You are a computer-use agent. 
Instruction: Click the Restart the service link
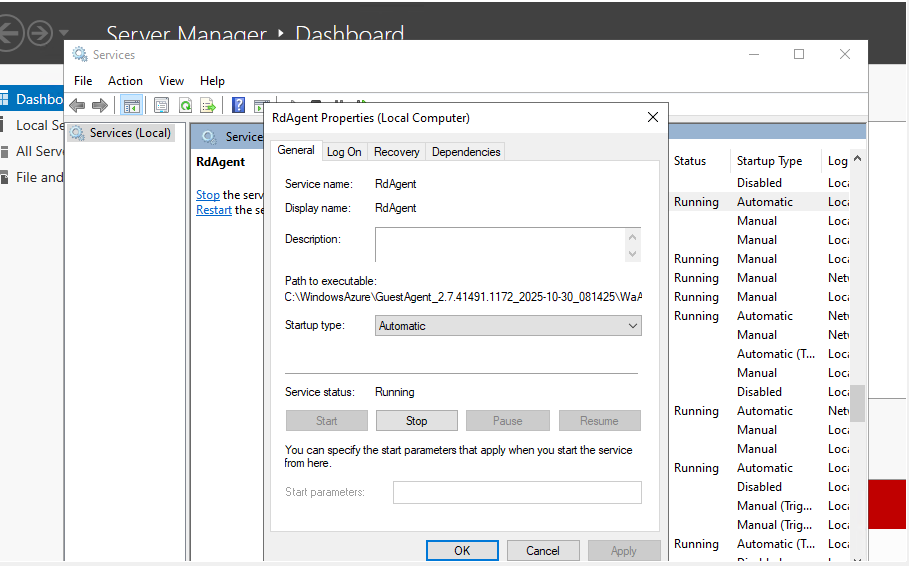click(x=213, y=210)
